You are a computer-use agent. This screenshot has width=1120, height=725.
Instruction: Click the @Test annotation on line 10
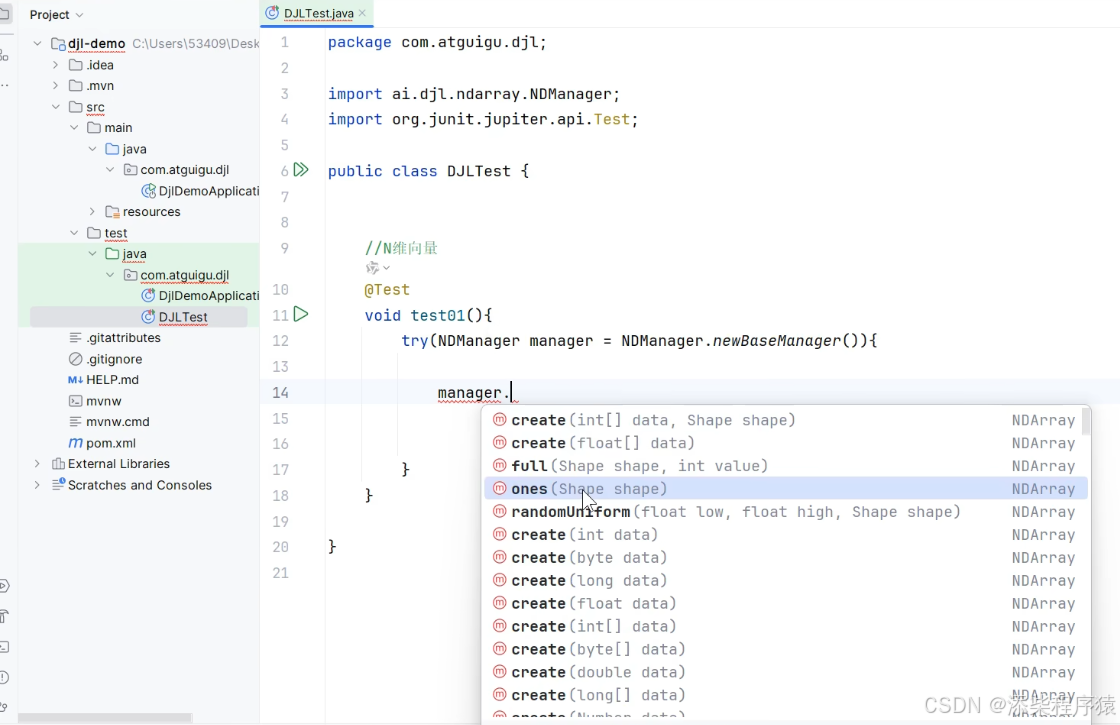(x=386, y=289)
